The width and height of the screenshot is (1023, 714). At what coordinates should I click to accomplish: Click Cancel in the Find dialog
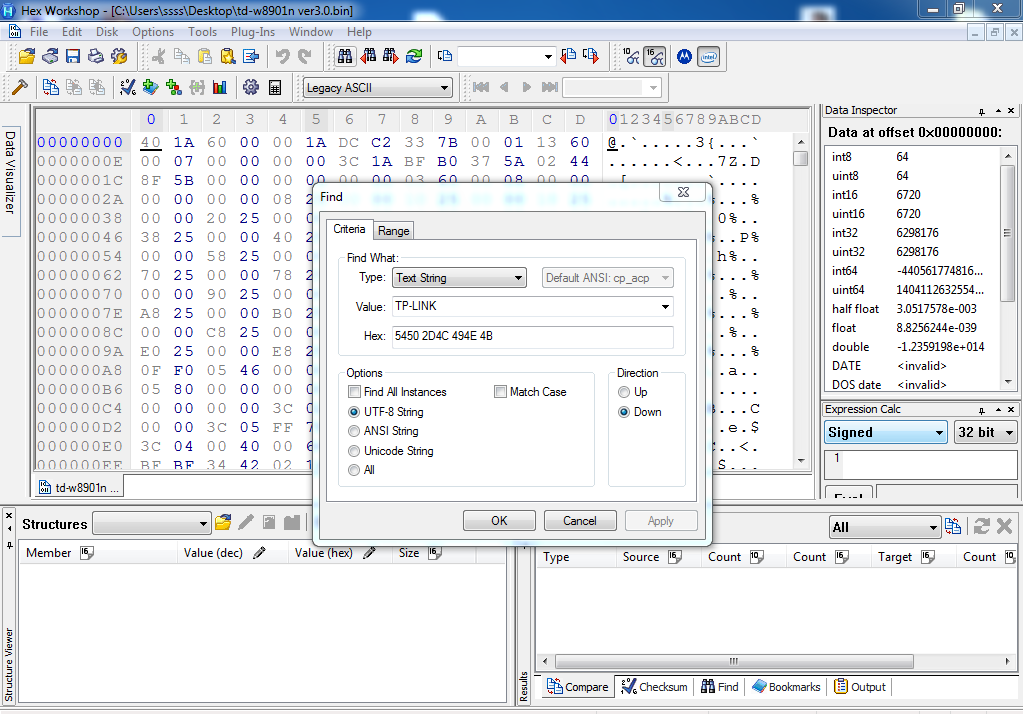coord(580,521)
